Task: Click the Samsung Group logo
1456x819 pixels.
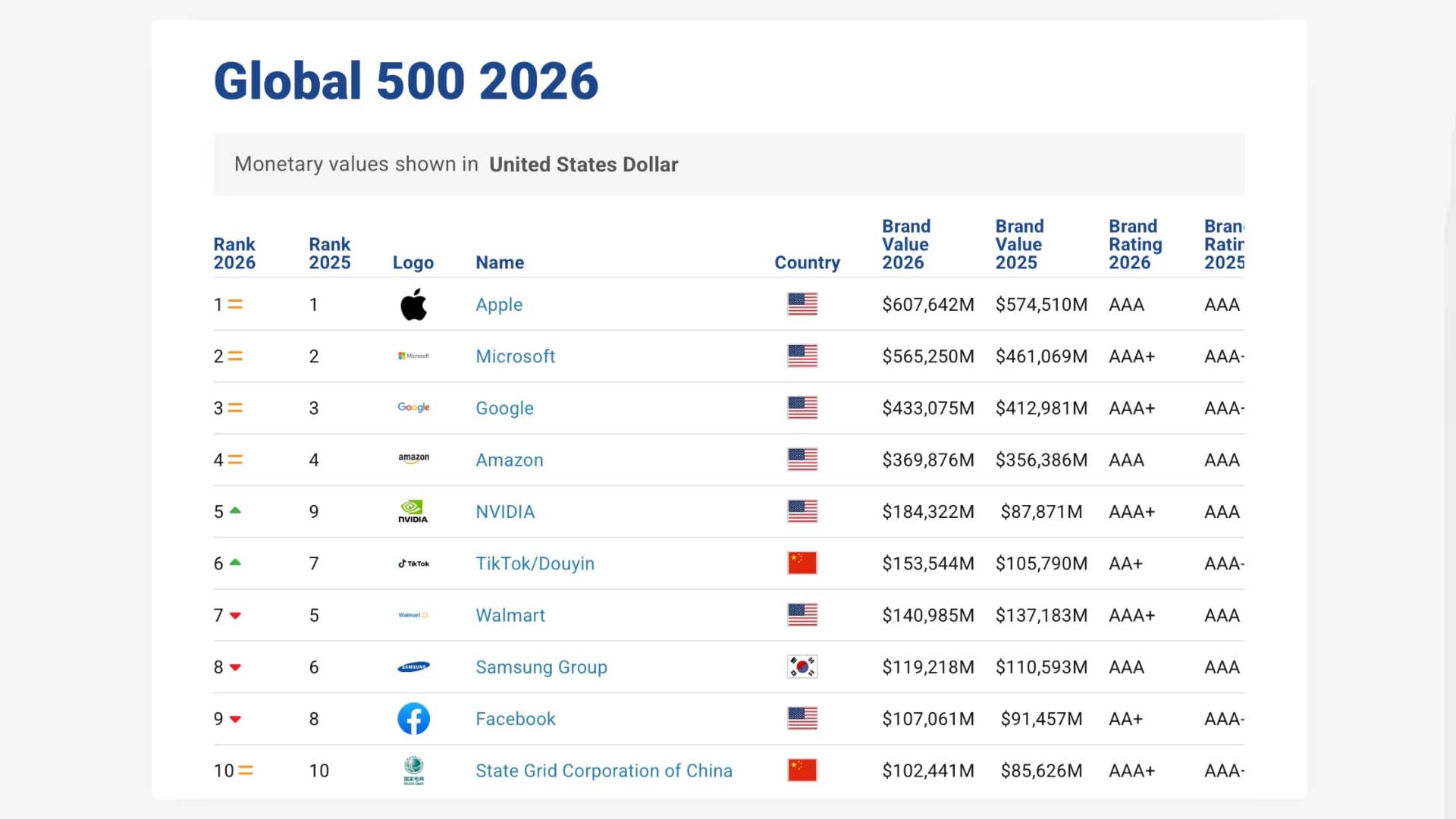Action: 413,667
